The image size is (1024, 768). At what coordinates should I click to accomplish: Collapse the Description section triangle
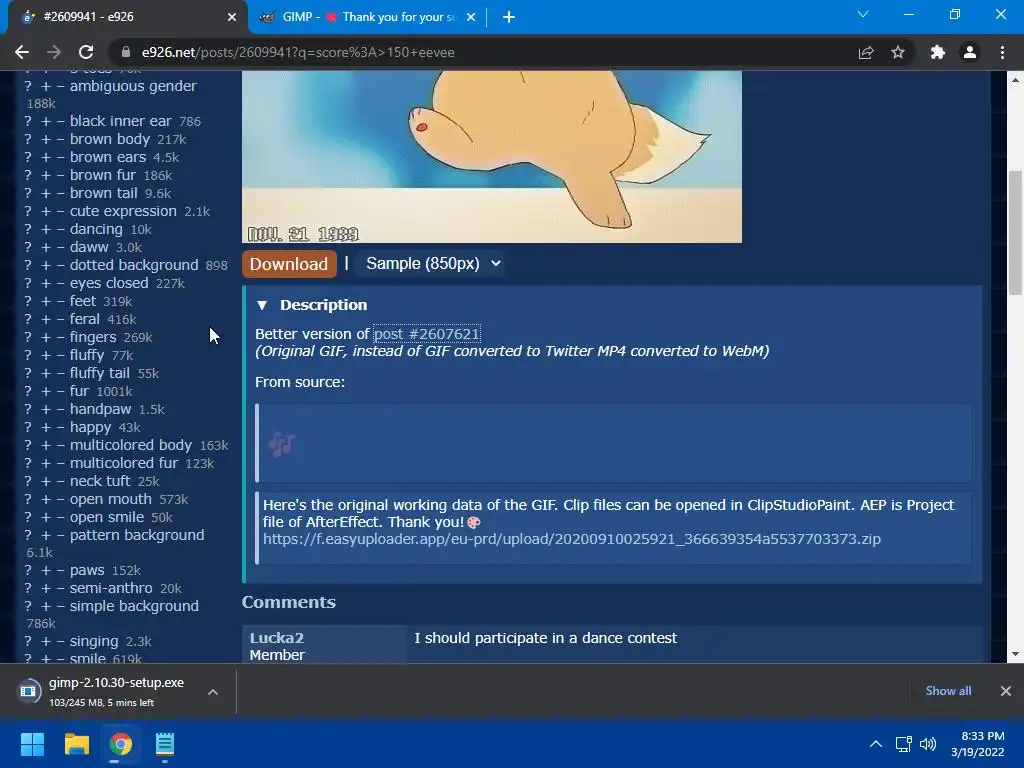click(x=262, y=305)
